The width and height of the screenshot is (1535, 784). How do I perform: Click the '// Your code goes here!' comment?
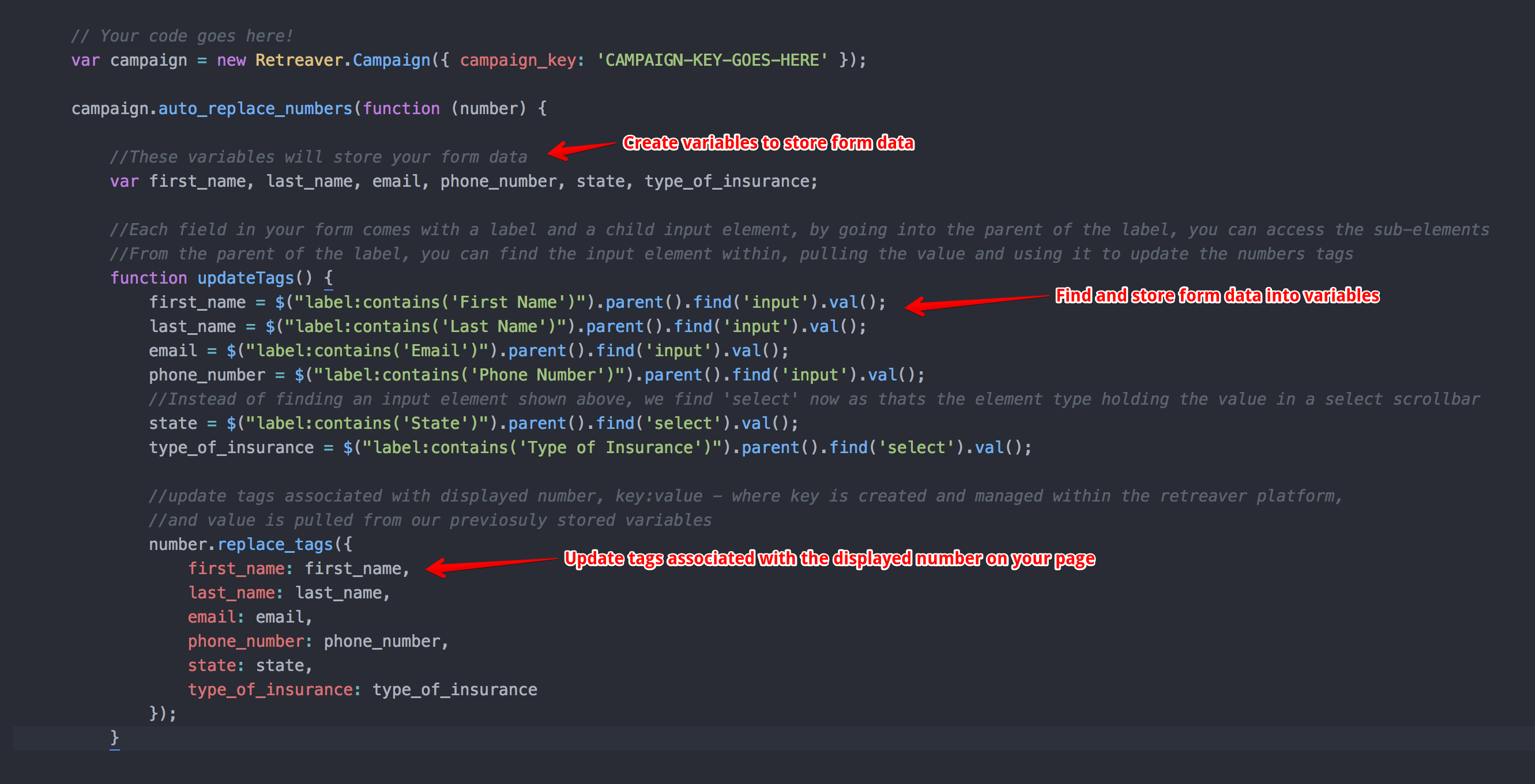click(x=182, y=36)
